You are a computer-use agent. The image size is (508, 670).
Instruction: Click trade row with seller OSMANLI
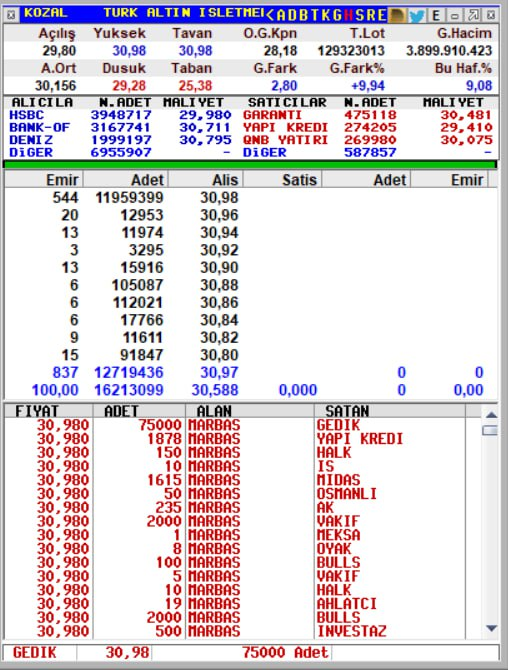tap(234, 494)
